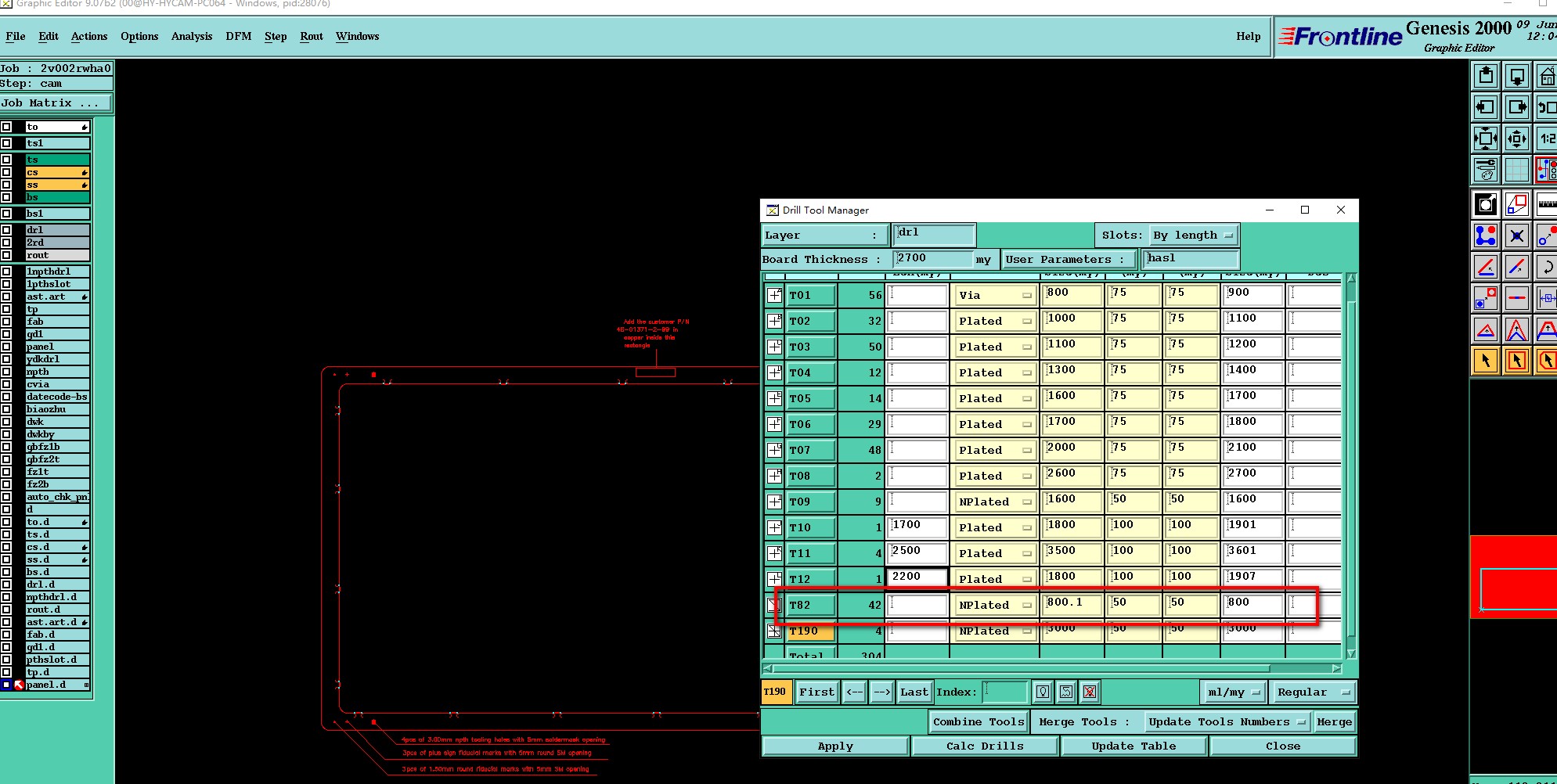
Task: Toggle the checkbox for layer 'panel.d'
Action: click(6, 685)
